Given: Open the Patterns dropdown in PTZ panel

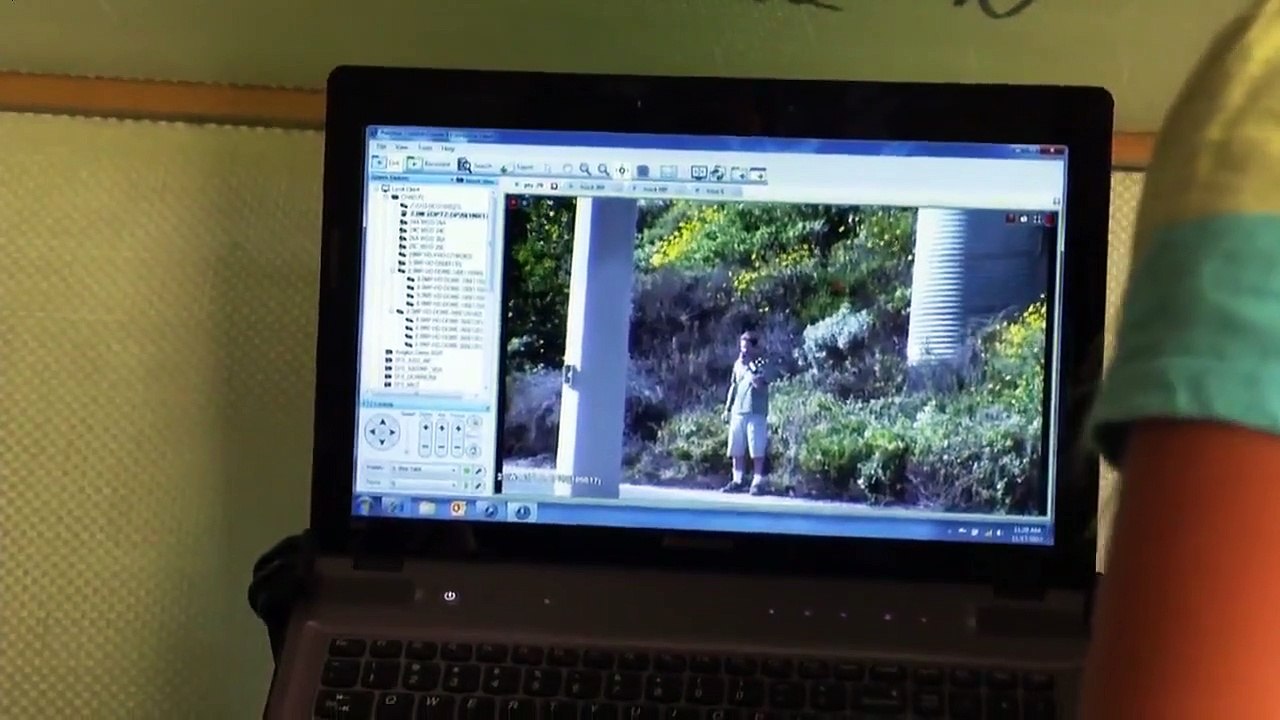Looking at the screenshot, I should (x=424, y=484).
